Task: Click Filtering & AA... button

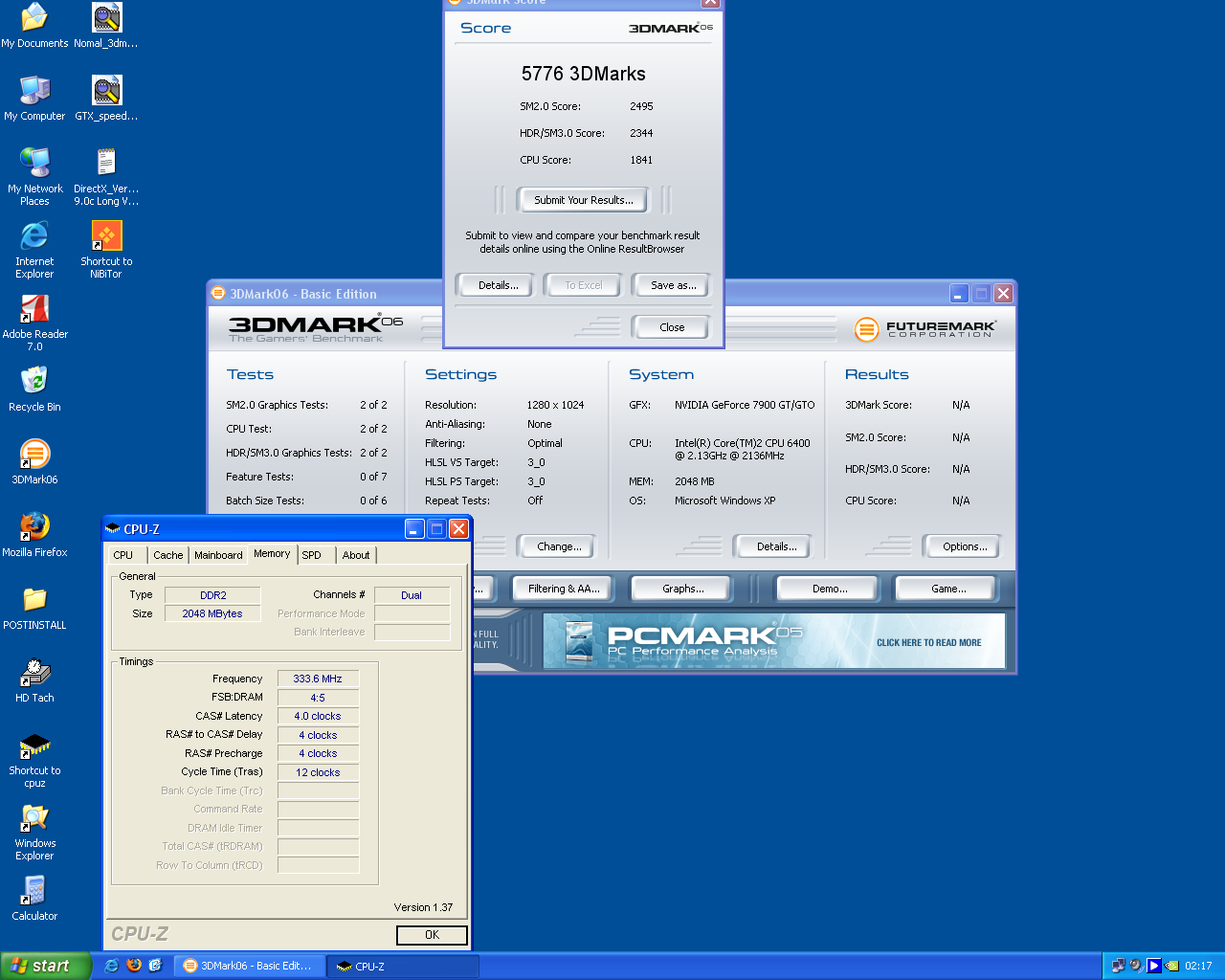Action: [564, 589]
